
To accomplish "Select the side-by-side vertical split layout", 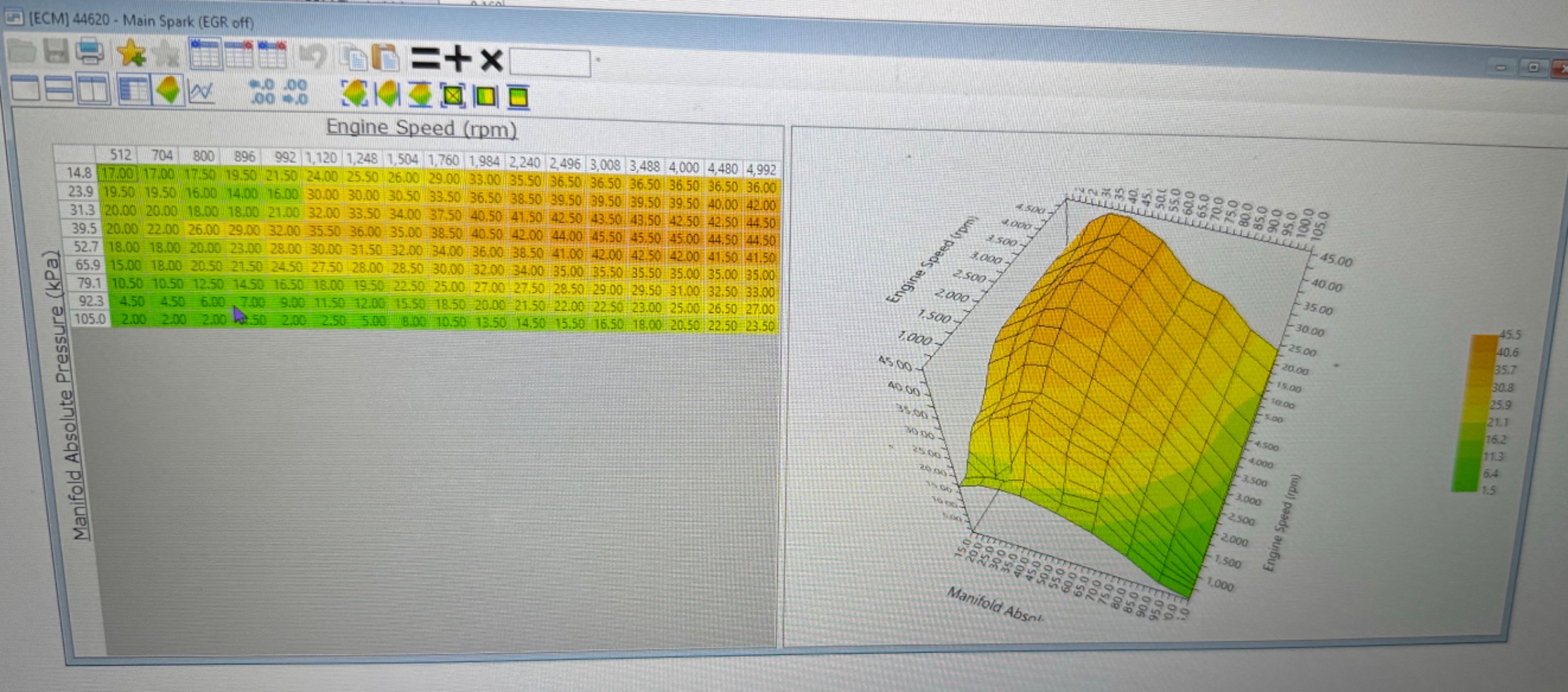I will pyautogui.click(x=93, y=88).
